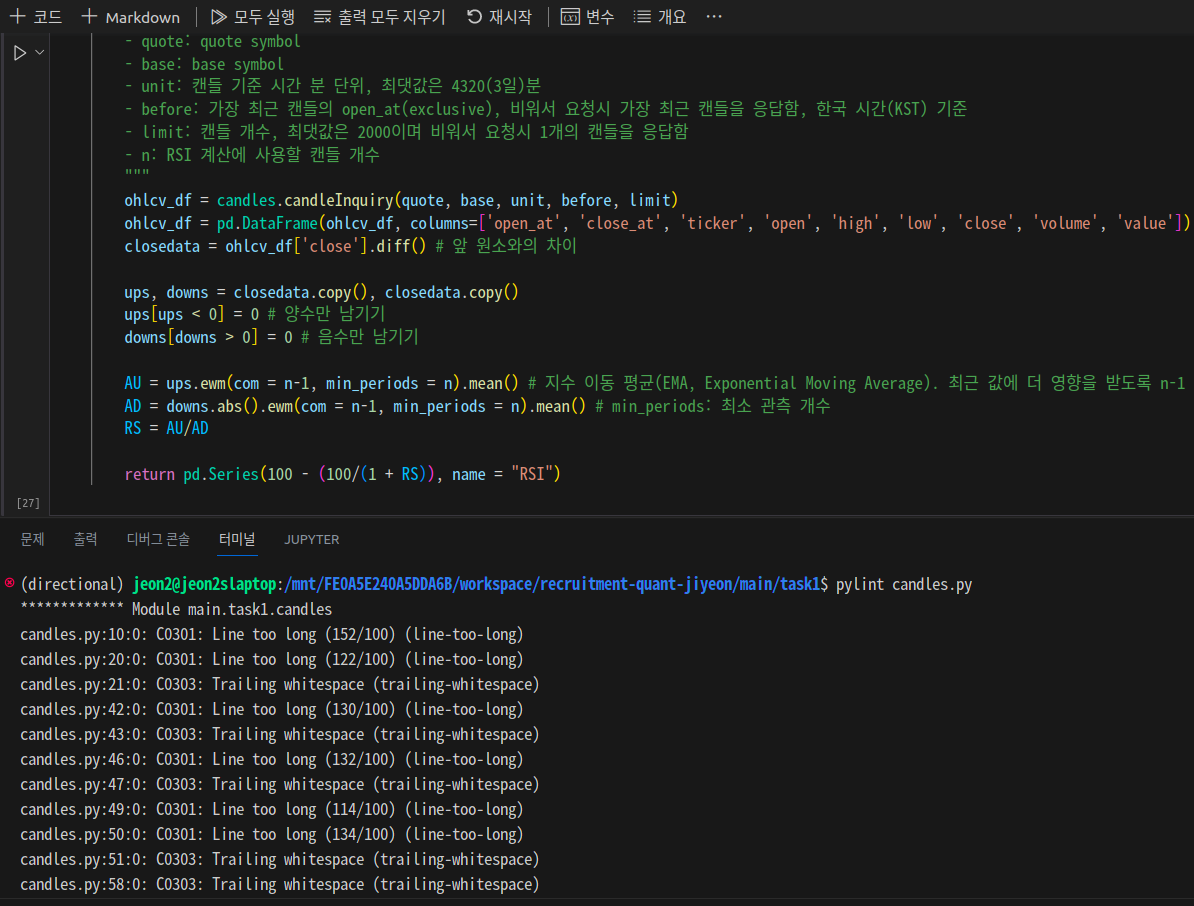Viewport: 1194px width, 906px height.
Task: Open the candles.py:20:0 line-too-long message
Action: 272,659
